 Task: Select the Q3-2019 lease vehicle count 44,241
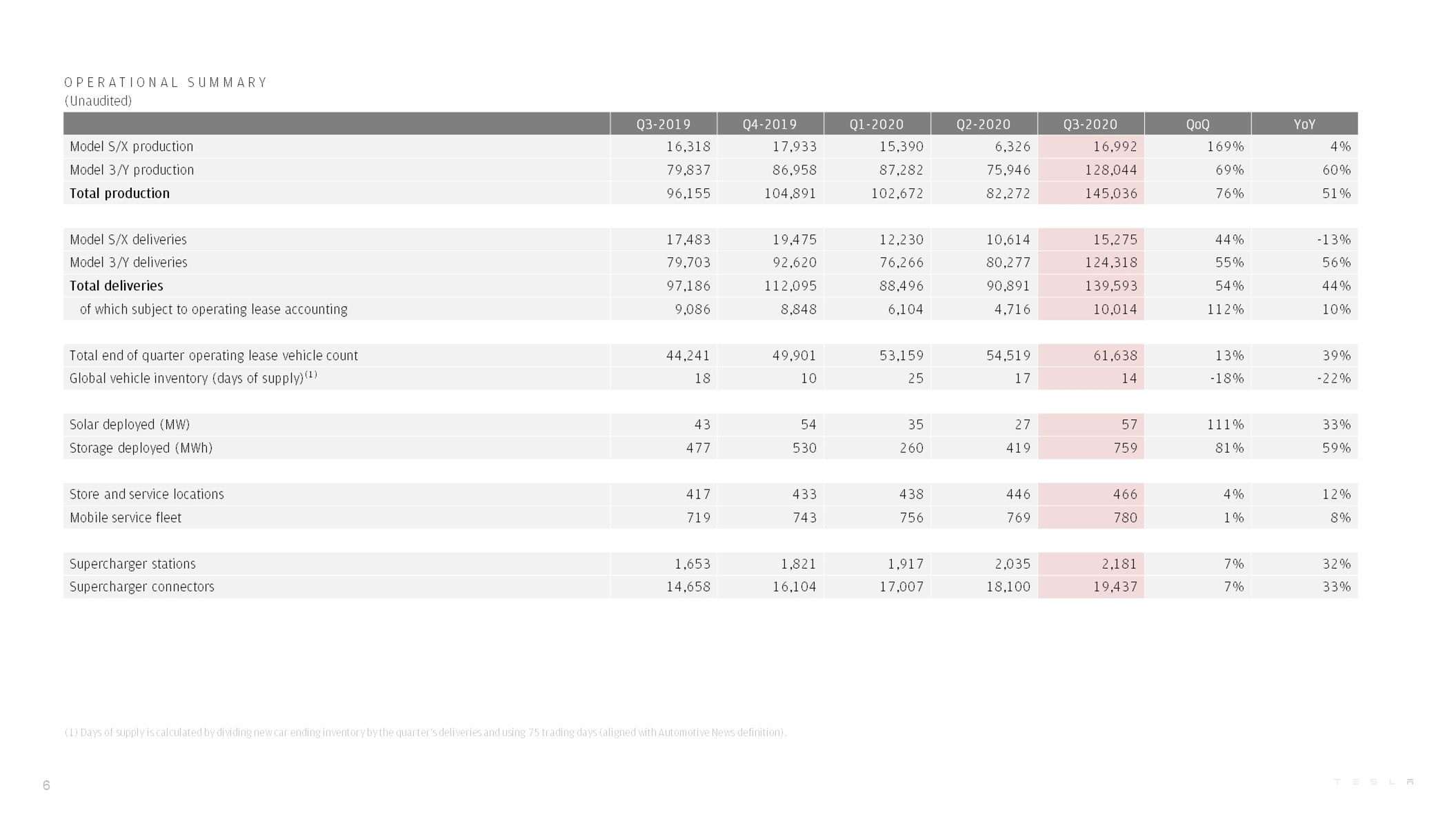688,356
